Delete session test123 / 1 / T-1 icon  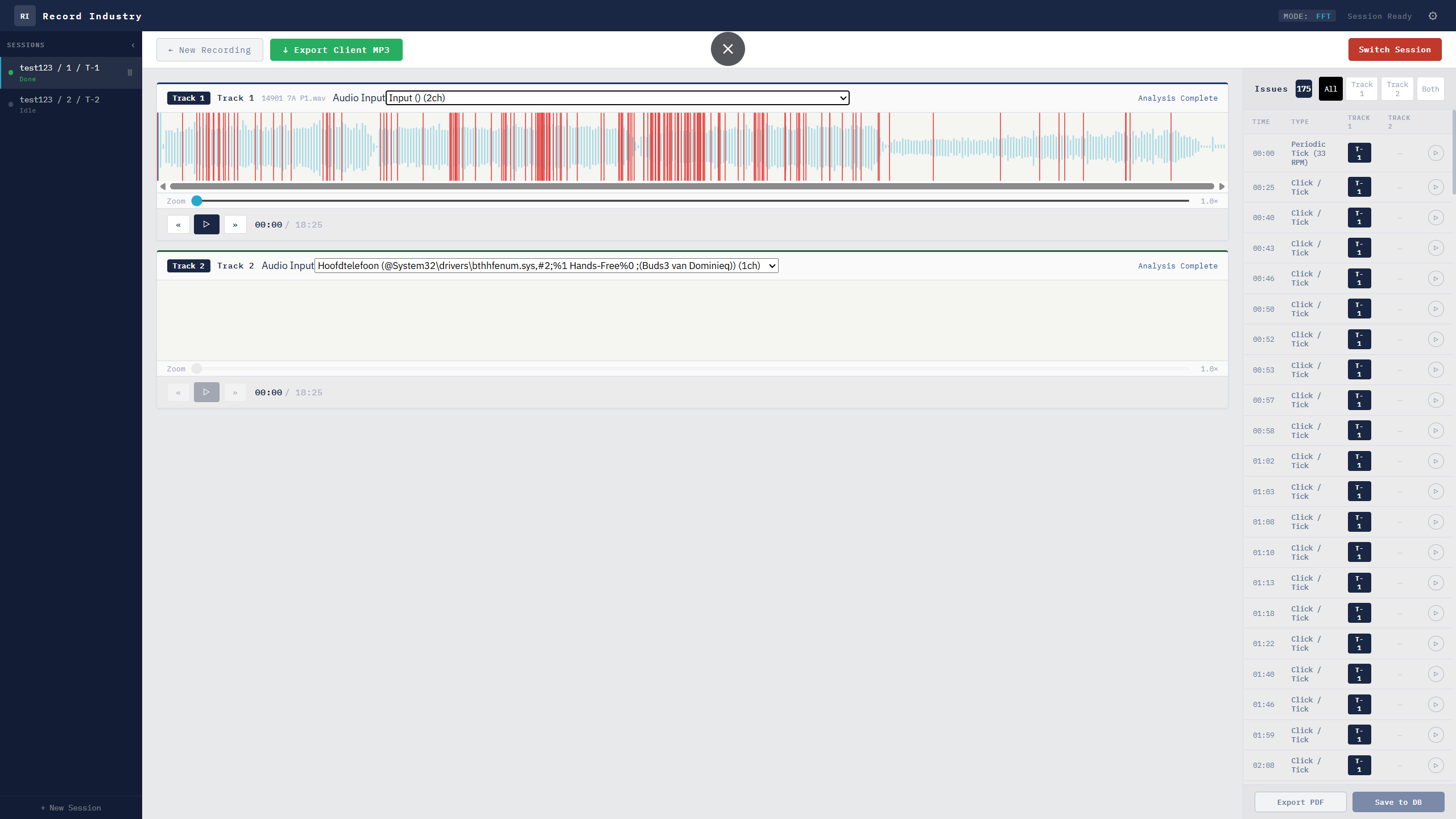130,72
